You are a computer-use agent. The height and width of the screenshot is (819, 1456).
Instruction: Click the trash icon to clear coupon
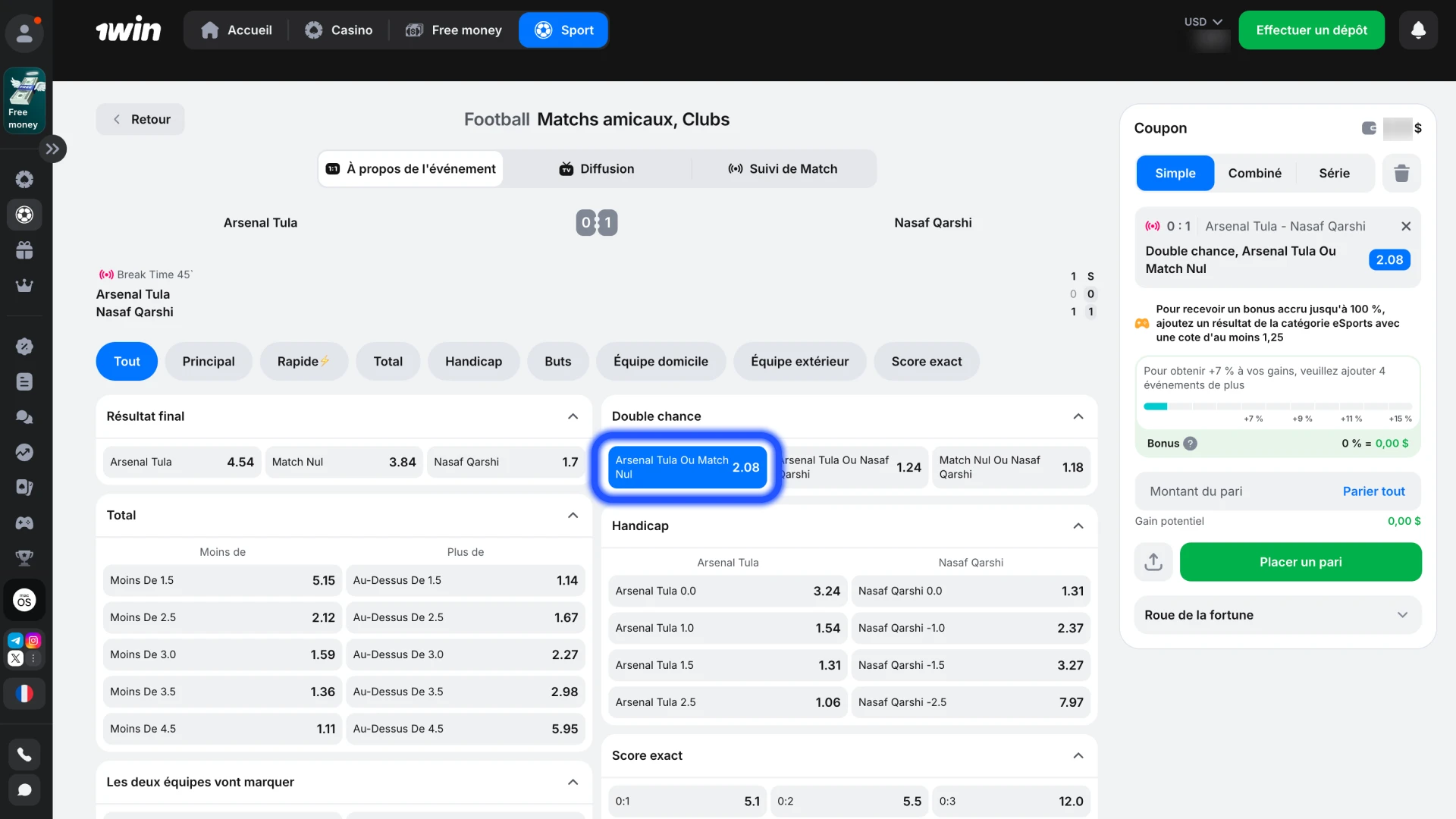click(x=1401, y=174)
